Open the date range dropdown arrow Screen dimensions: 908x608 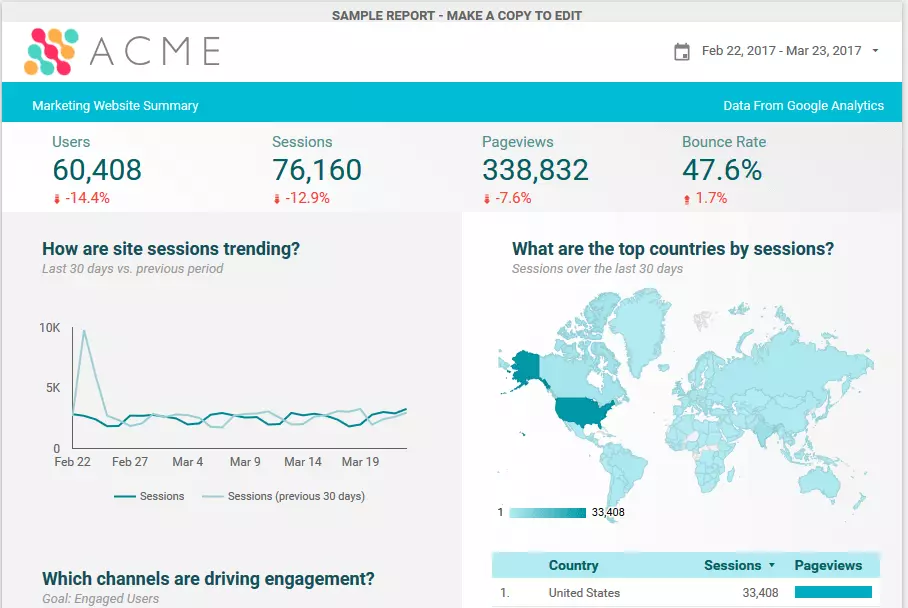pos(876,51)
